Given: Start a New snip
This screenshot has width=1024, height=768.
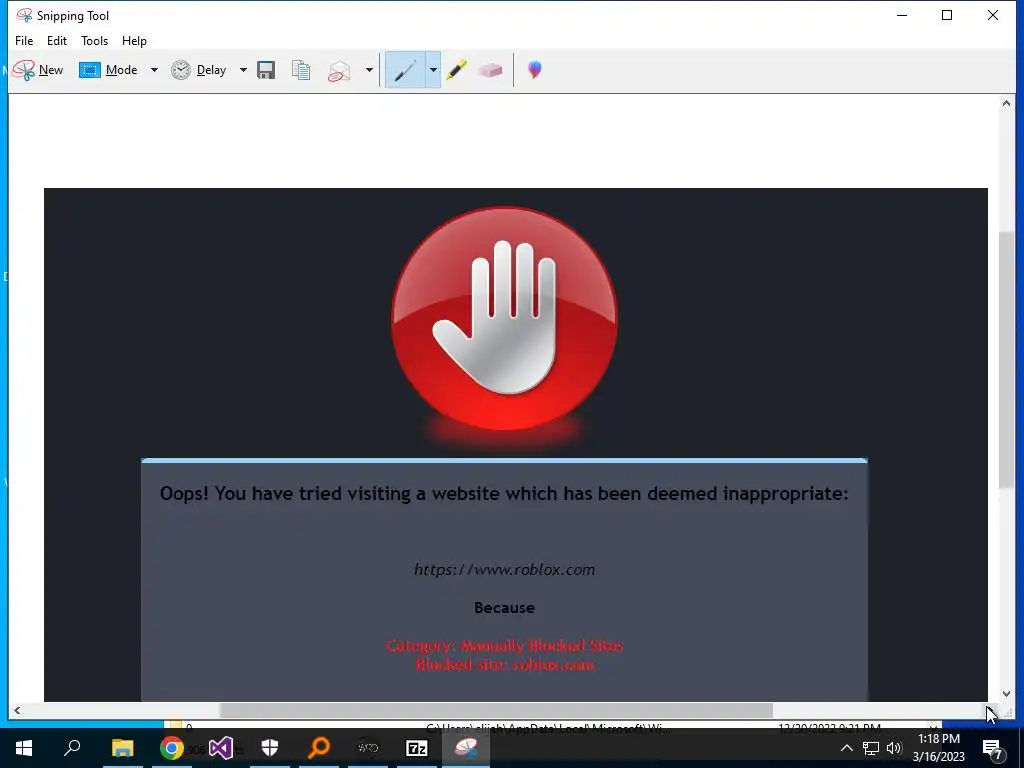Looking at the screenshot, I should pyautogui.click(x=38, y=70).
